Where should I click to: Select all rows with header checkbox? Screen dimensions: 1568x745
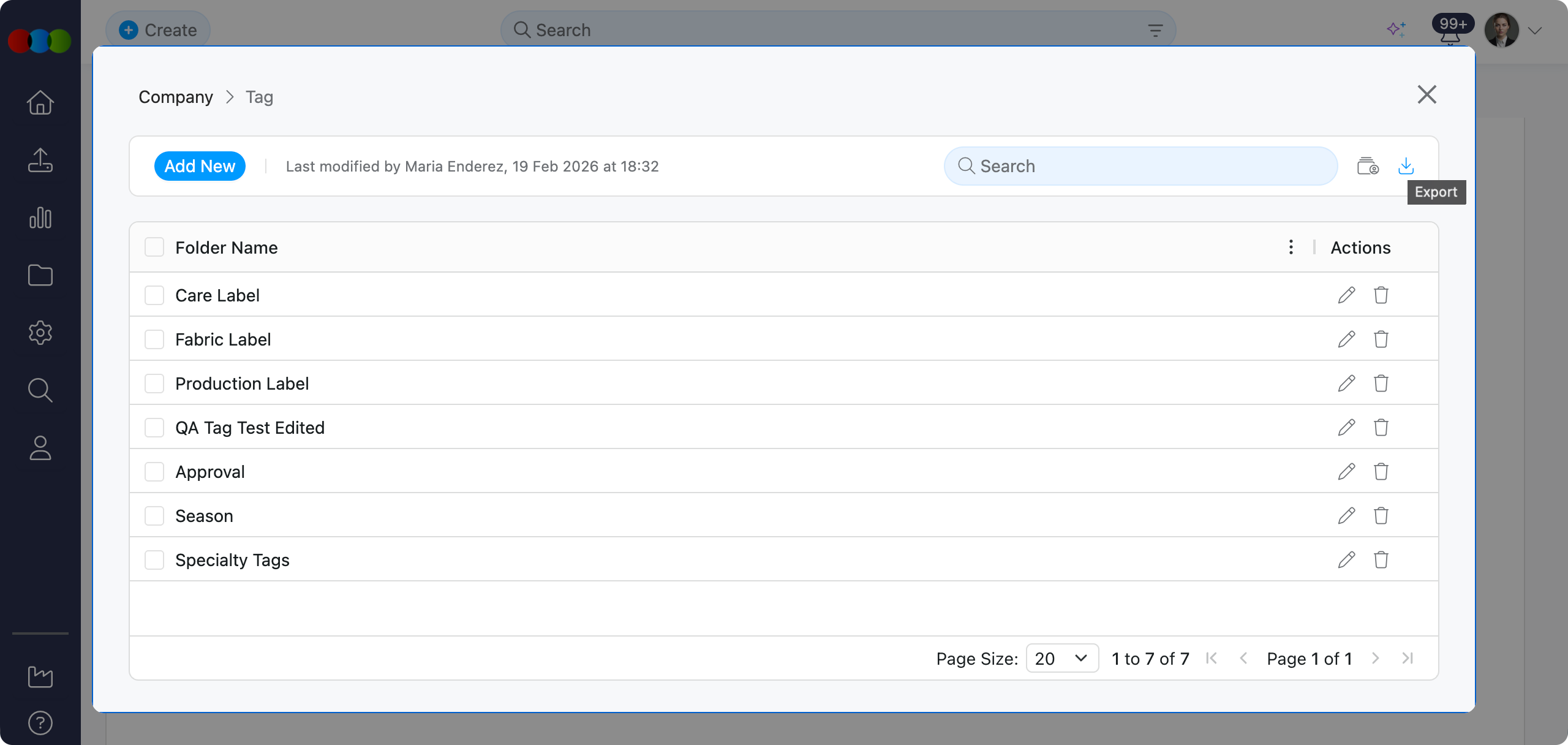[x=154, y=248]
